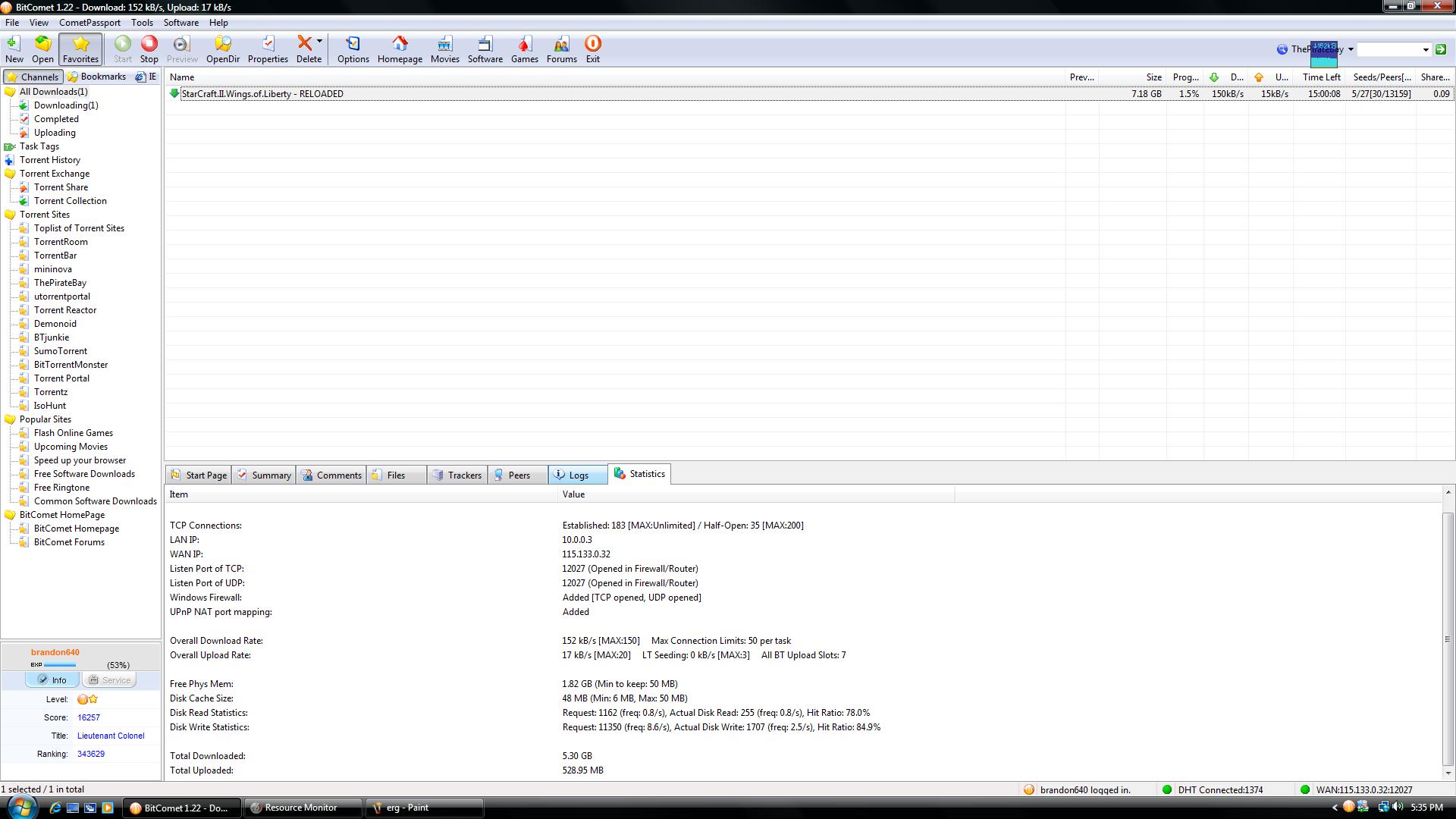1456x819 pixels.
Task: Open the Games toolbar icon
Action: pos(524,49)
